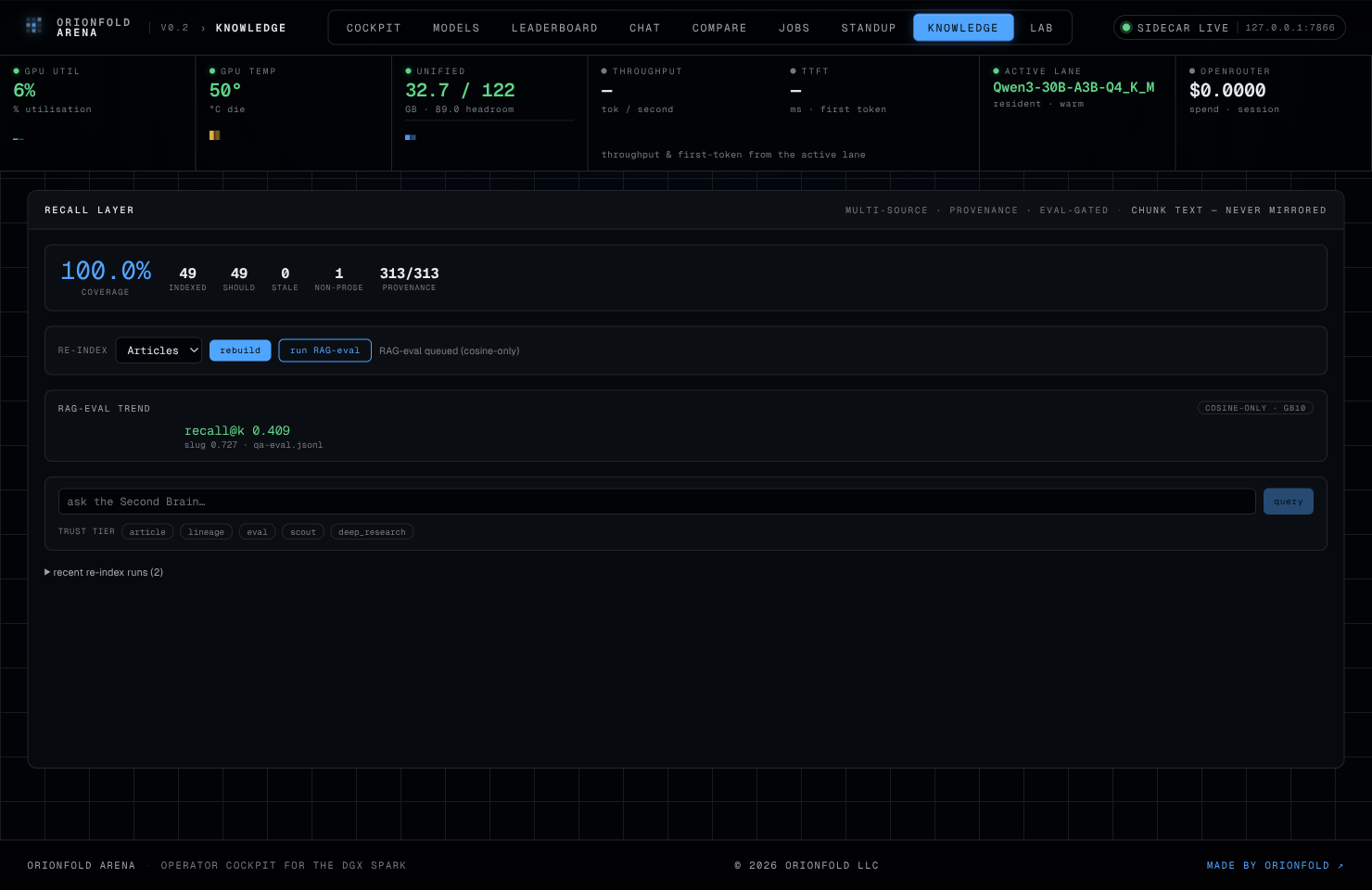1372x890 pixels.
Task: Click the unified memory sparkline bars
Action: pyautogui.click(x=411, y=137)
